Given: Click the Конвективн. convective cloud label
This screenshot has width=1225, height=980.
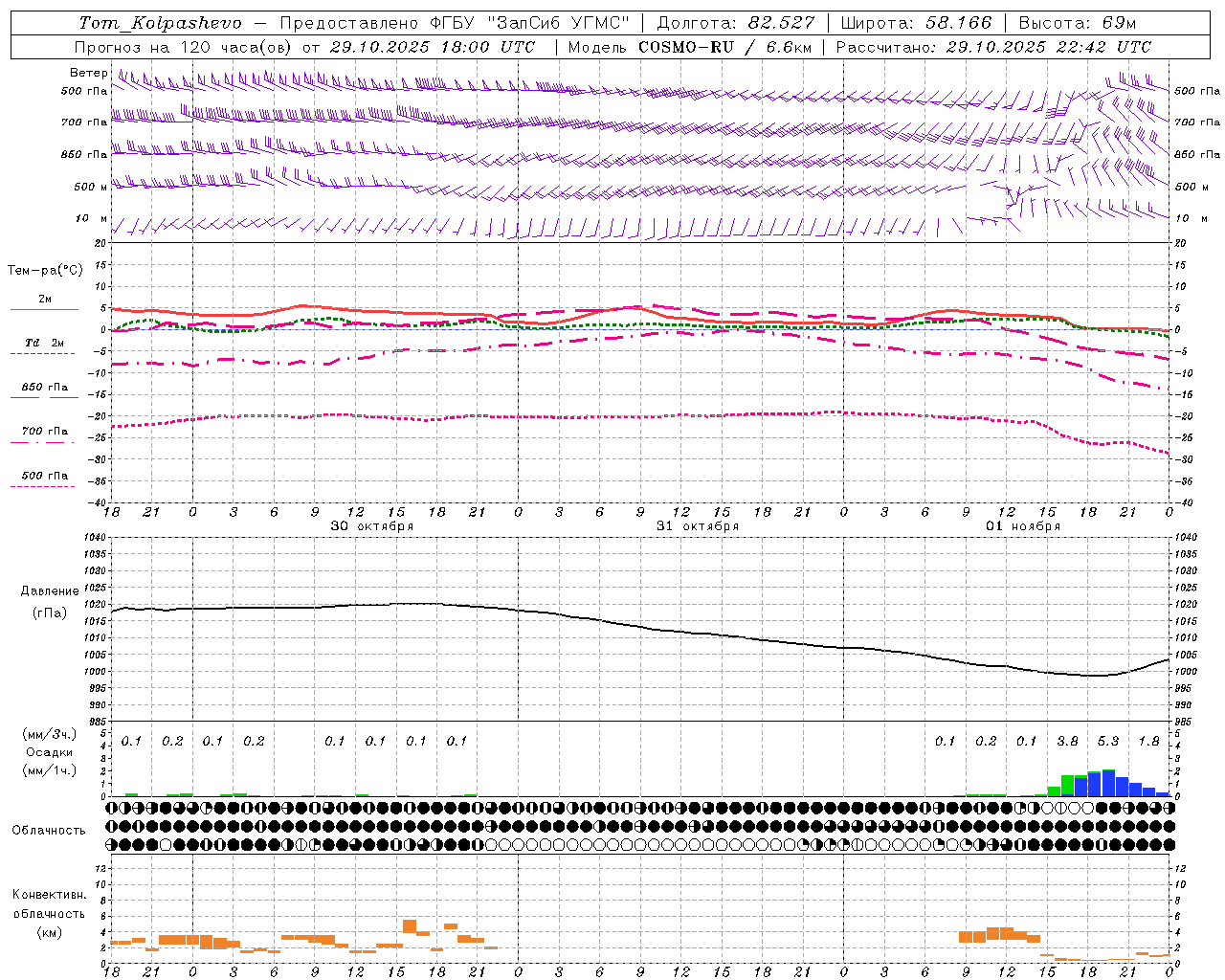Looking at the screenshot, I should click(50, 895).
